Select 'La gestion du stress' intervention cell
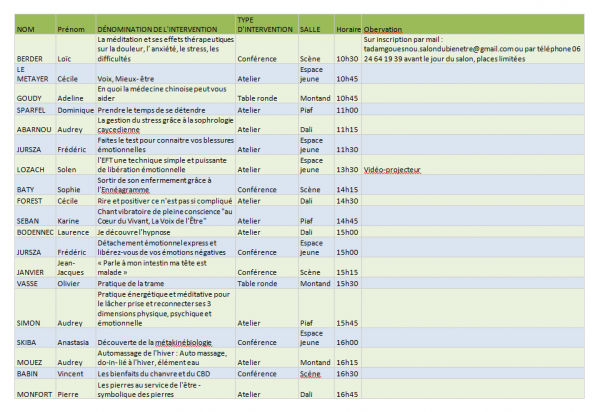 (165, 125)
